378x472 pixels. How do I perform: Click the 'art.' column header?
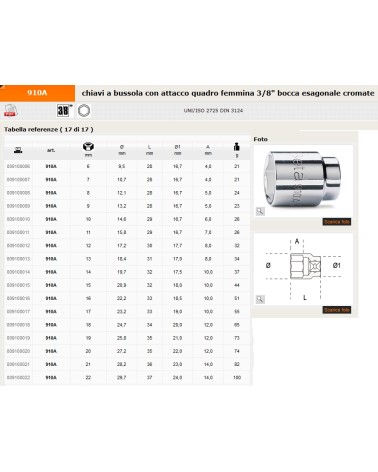coord(51,151)
